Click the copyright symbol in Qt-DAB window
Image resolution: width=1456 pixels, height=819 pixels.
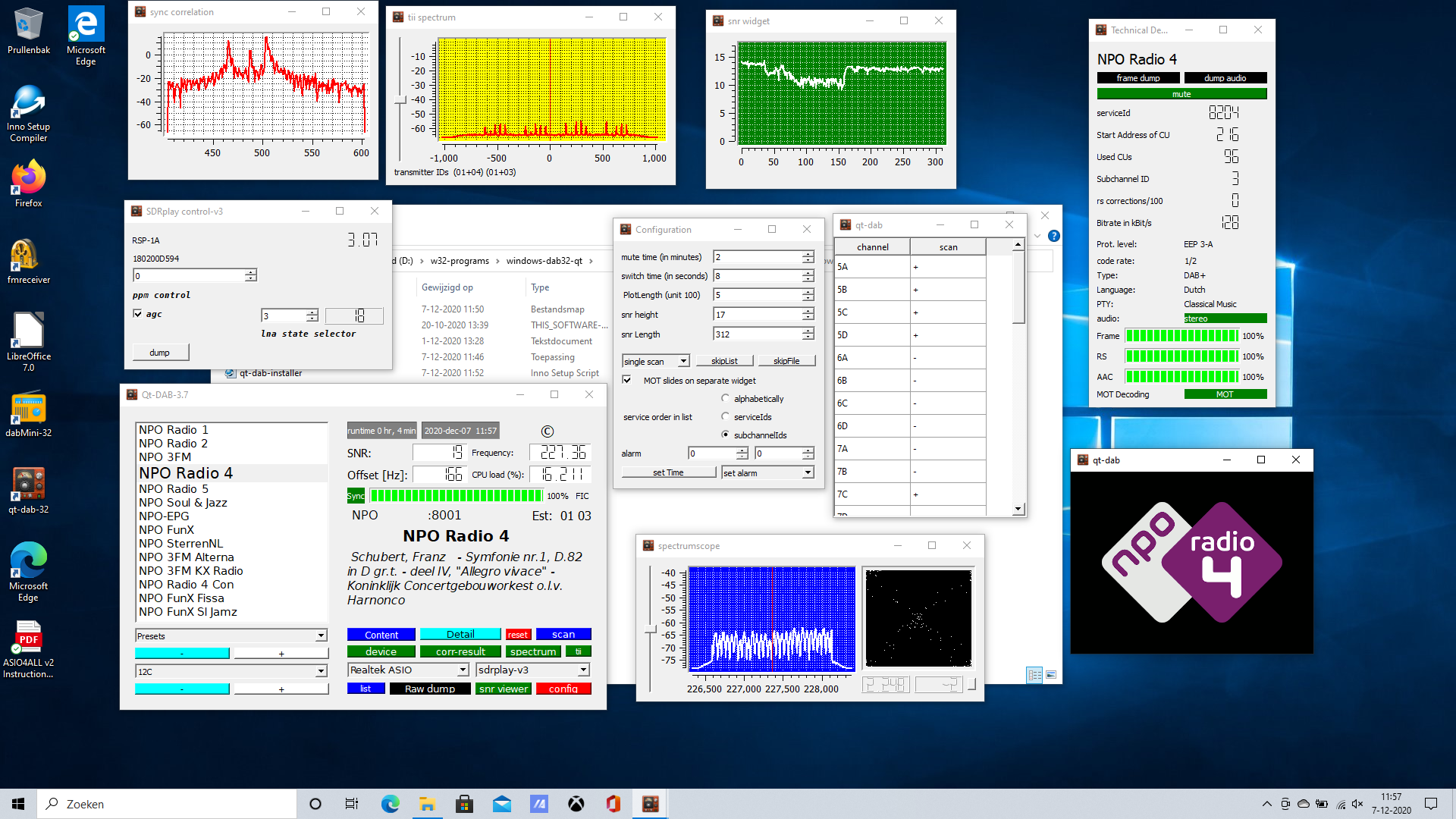click(547, 431)
